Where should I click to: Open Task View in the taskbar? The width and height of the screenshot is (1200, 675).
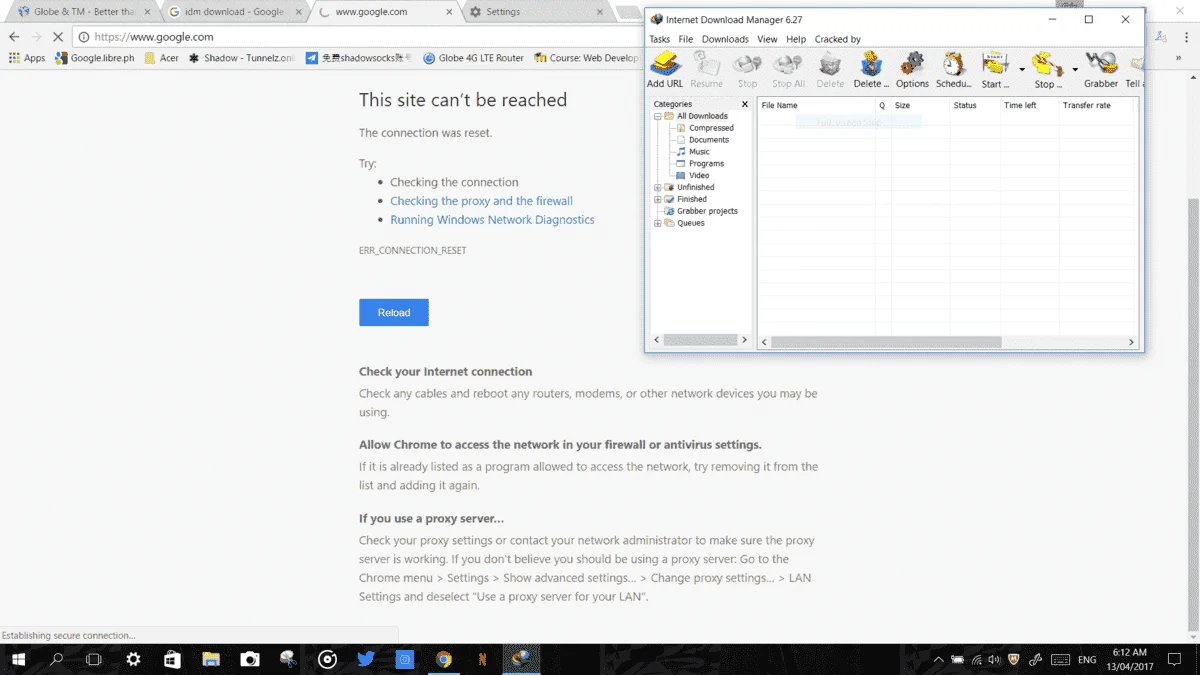94,660
